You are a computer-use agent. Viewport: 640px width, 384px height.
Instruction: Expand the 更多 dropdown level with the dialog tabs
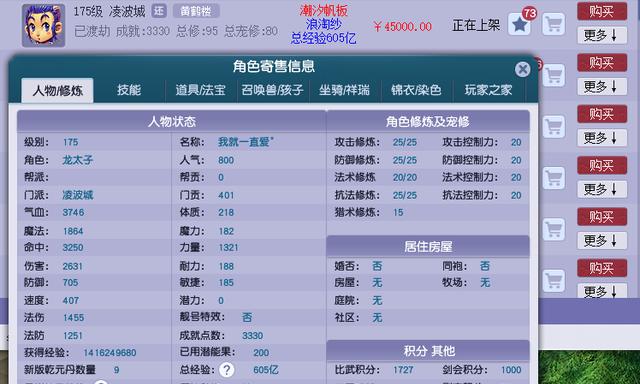[602, 87]
